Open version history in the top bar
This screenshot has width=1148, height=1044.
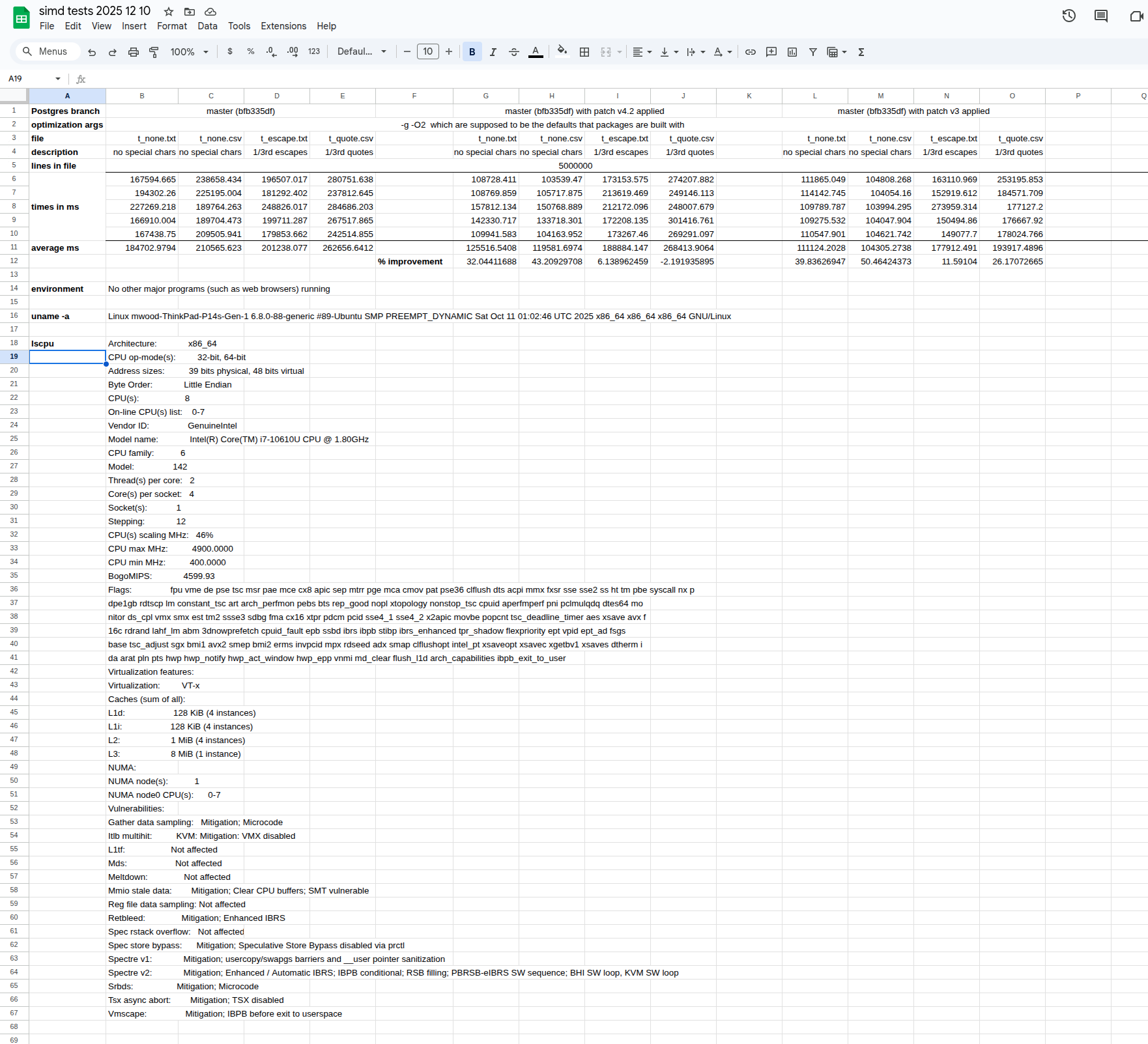coord(1069,16)
